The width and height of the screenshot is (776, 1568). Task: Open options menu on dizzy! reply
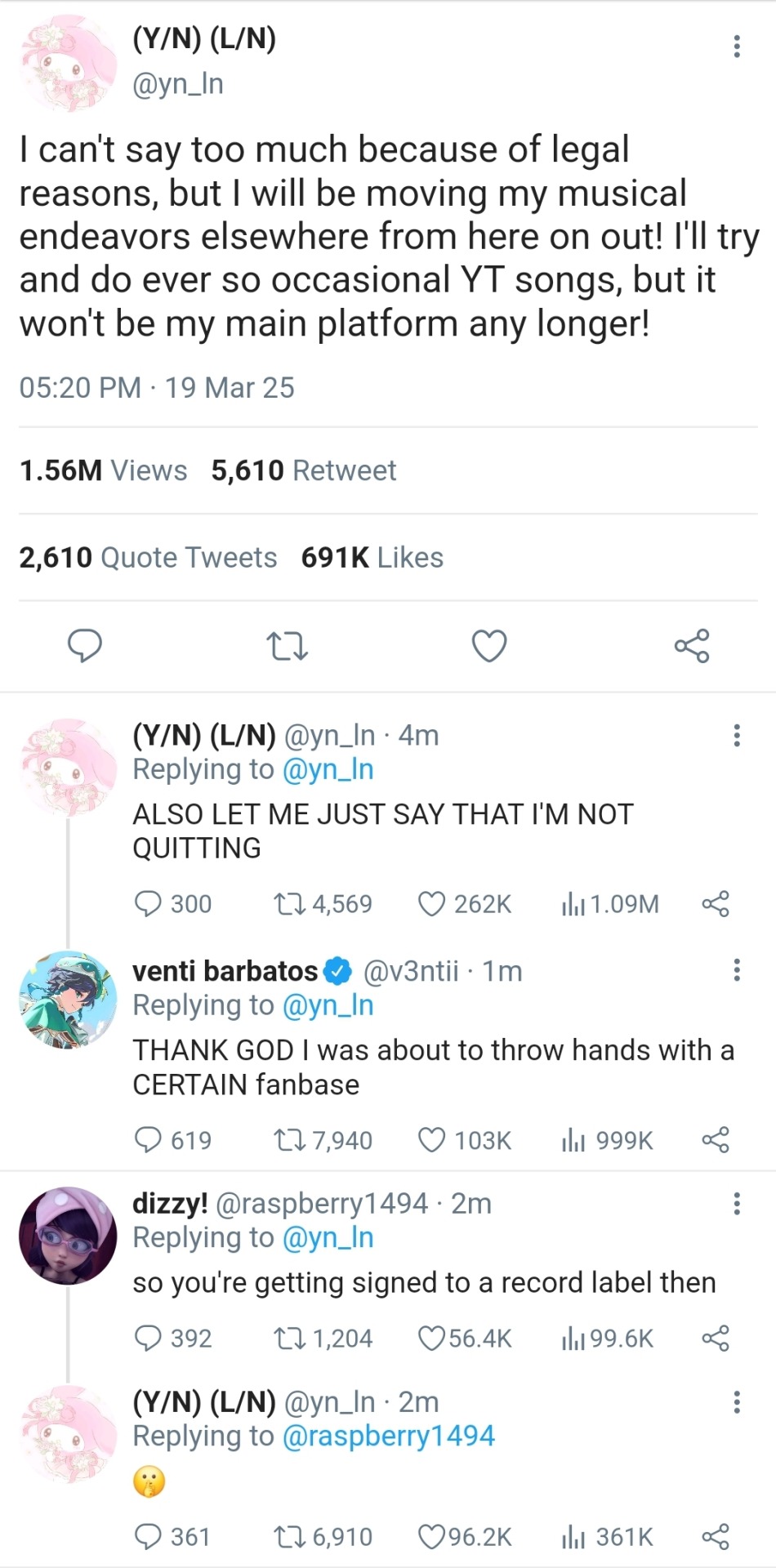(737, 1203)
